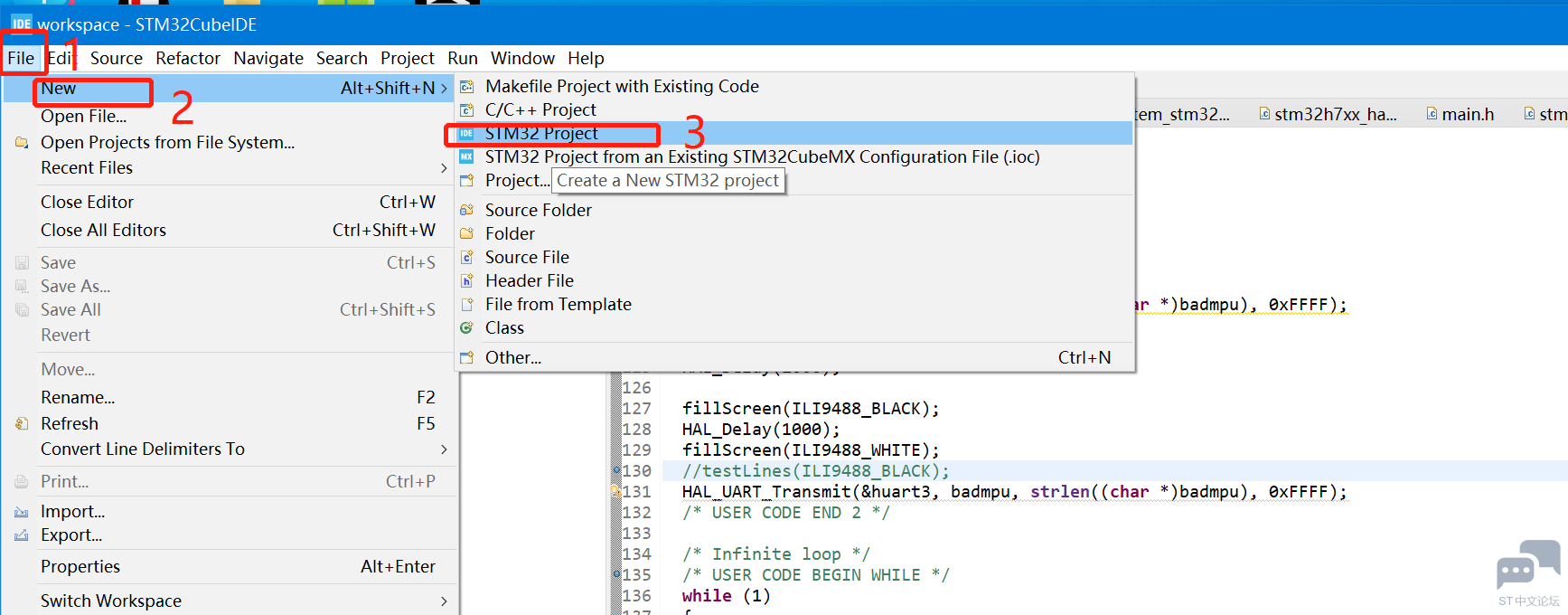Open the Help menu

click(x=586, y=58)
